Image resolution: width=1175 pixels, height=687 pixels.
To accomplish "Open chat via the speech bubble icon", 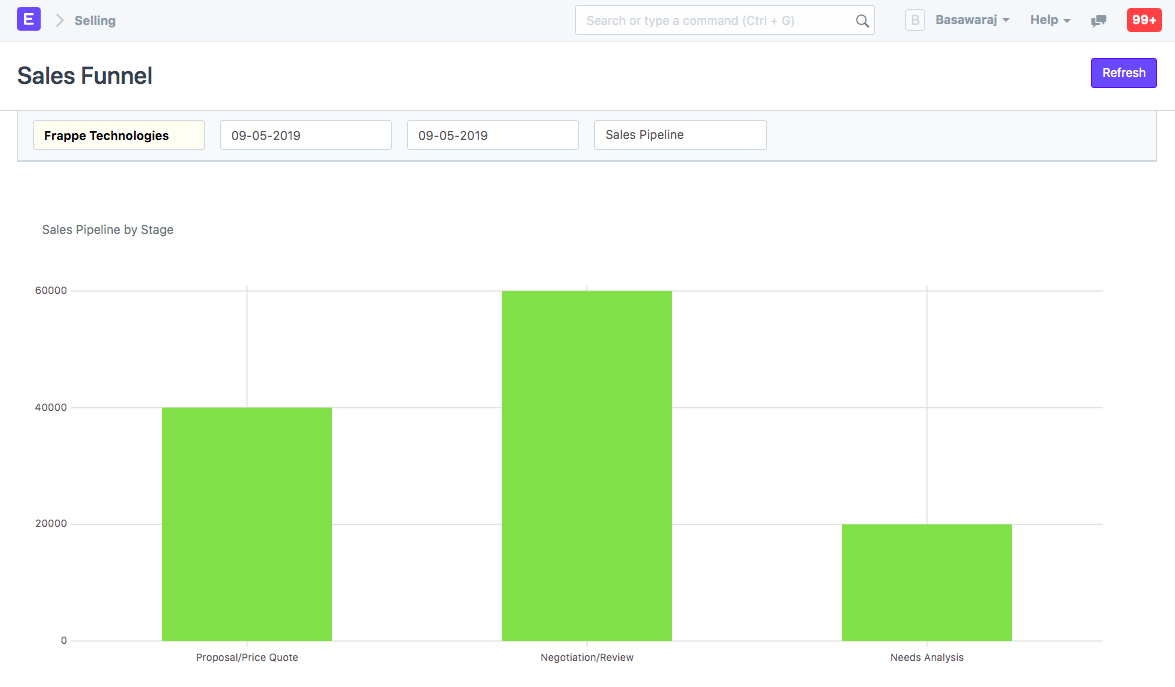I will tap(1098, 20).
